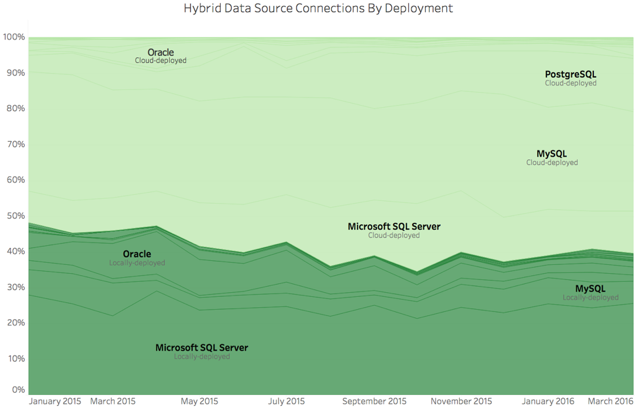Screen dimensions: 635x408
Task: Click the July 2015 axis label
Action: tap(286, 401)
